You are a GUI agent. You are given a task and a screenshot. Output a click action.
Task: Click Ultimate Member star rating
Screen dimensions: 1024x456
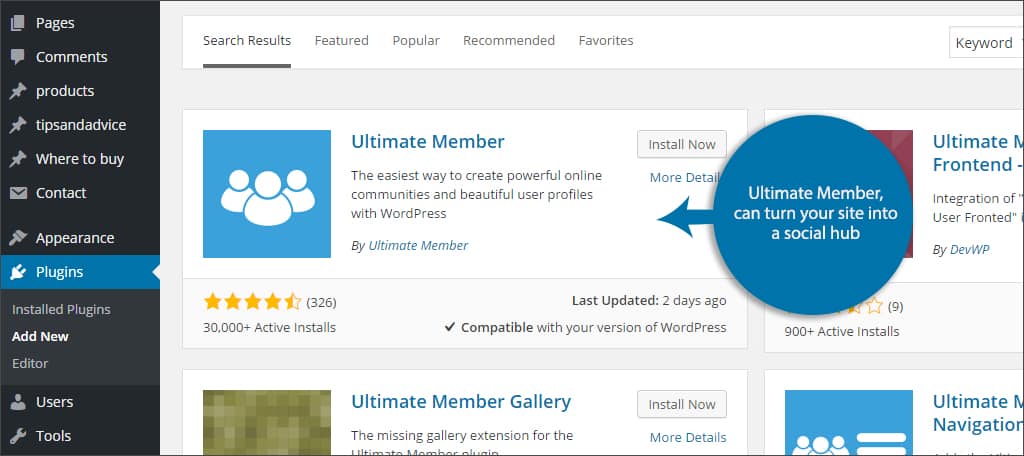252,302
